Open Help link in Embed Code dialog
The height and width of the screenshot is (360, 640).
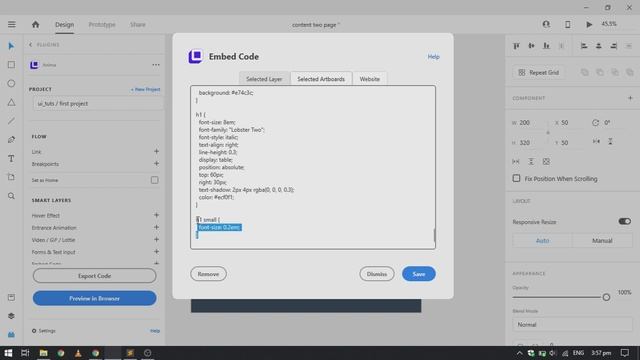click(x=433, y=57)
